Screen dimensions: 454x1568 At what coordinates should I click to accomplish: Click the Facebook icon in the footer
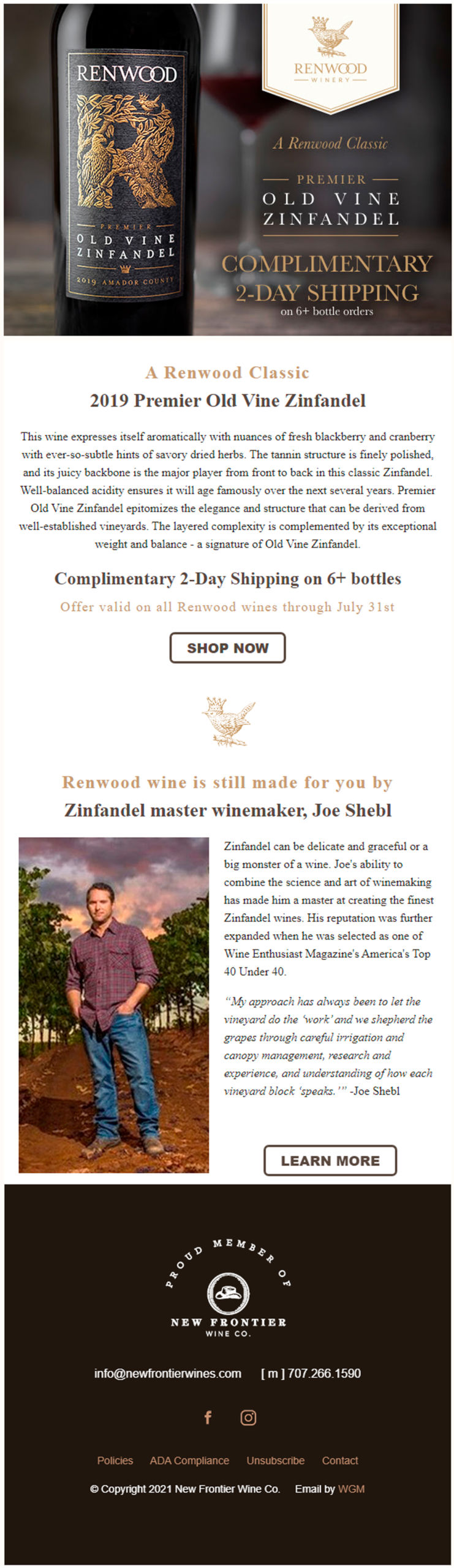tap(208, 1417)
